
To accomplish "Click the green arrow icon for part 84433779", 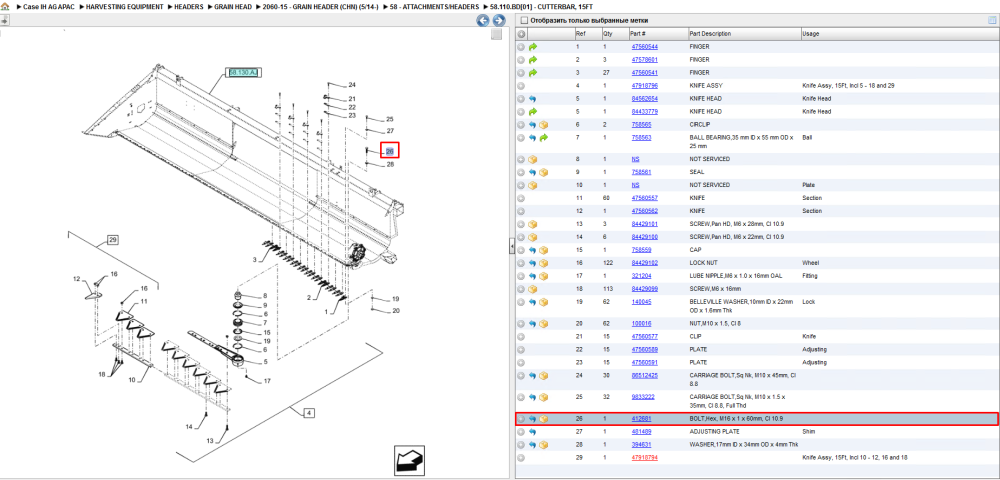I will point(533,112).
